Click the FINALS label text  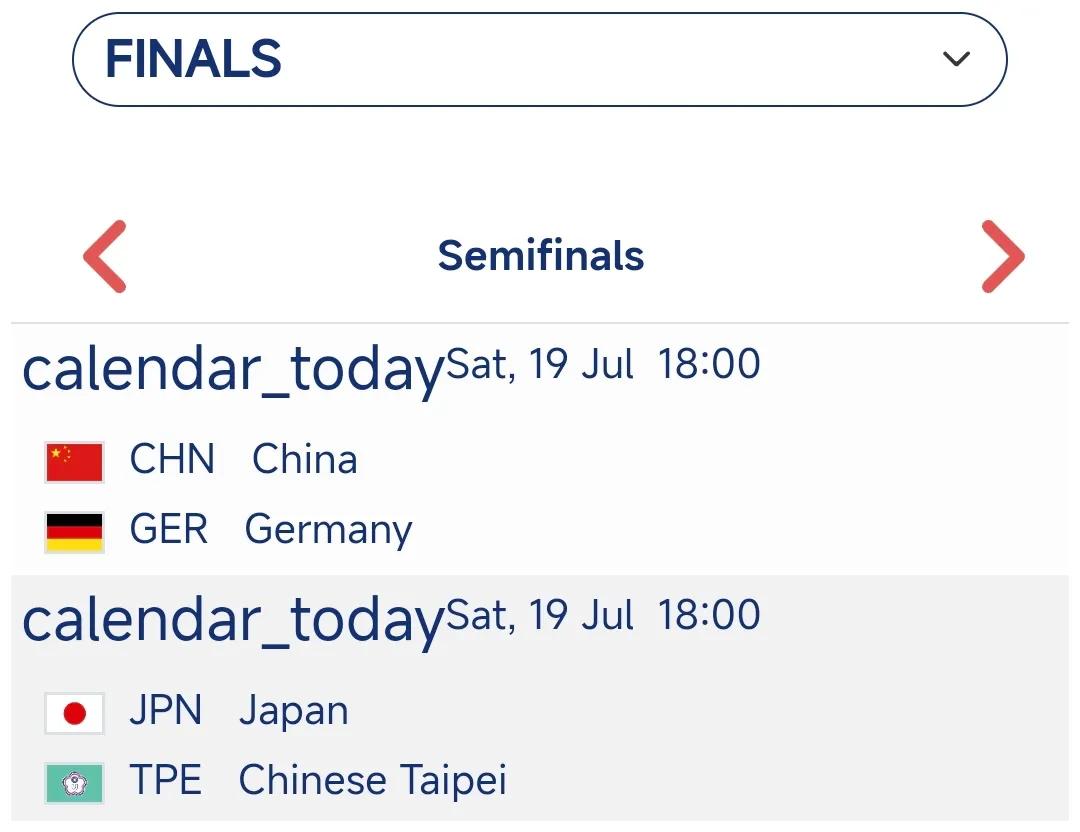coord(193,59)
